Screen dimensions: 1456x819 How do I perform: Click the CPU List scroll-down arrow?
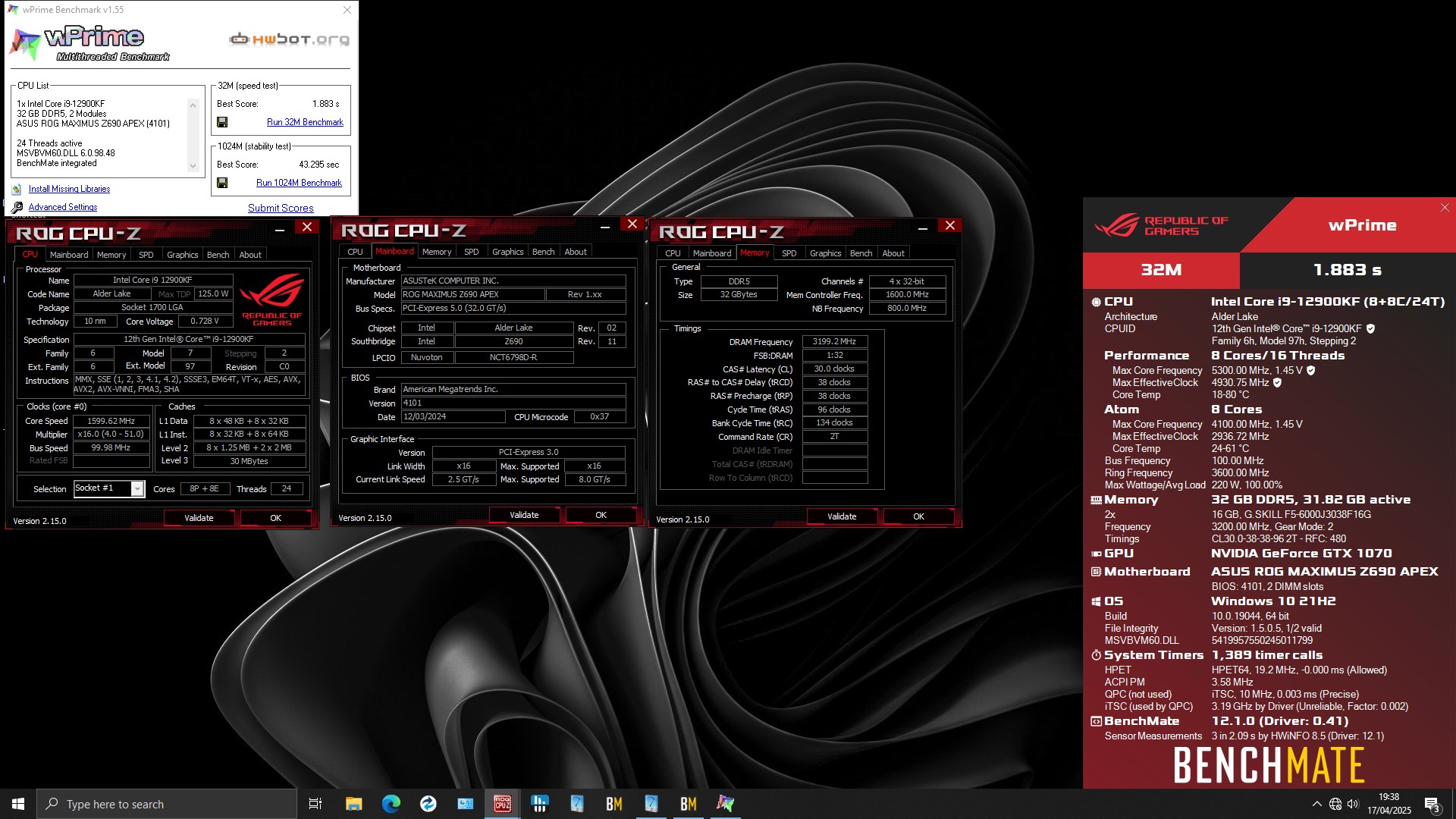[x=193, y=166]
